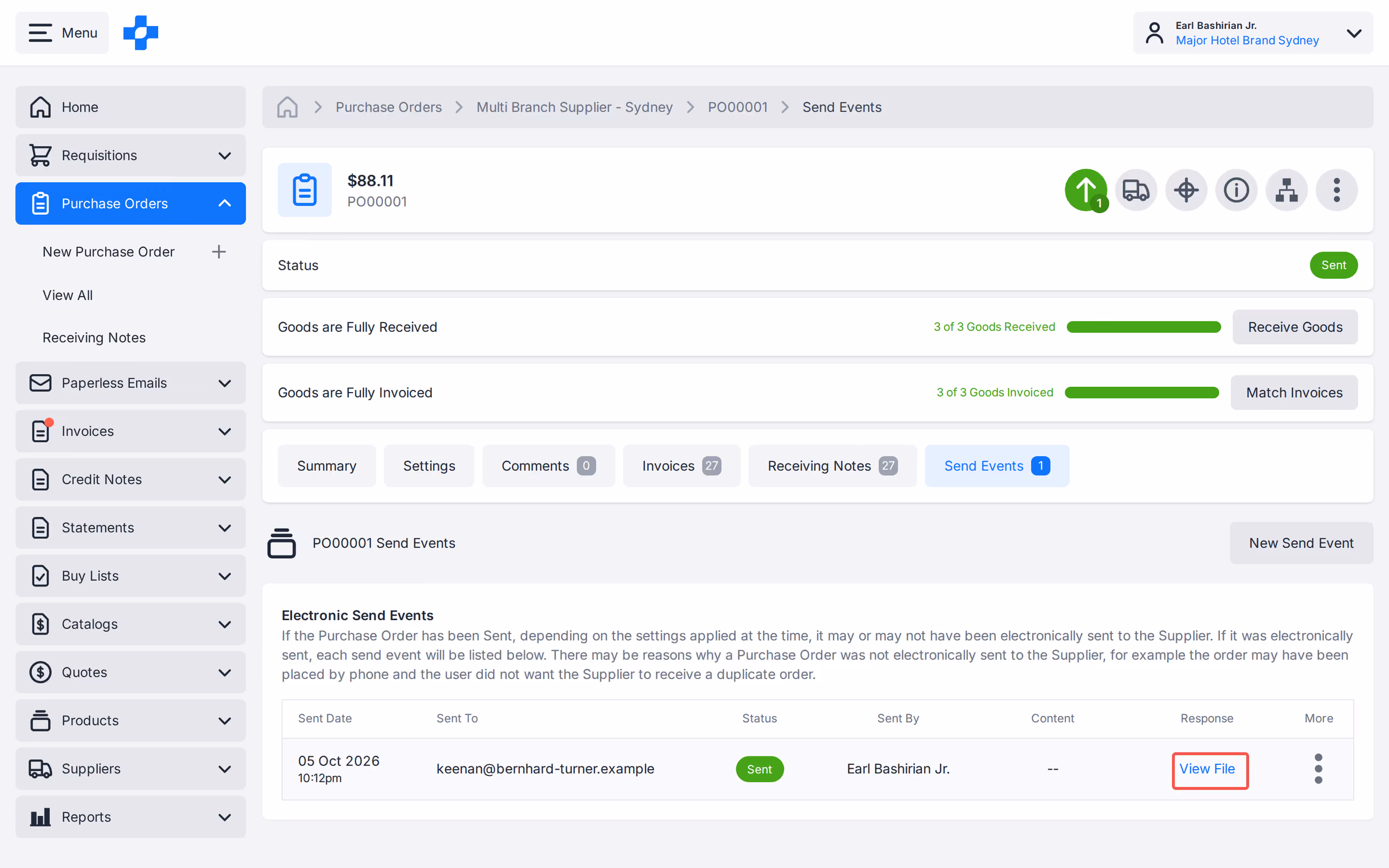Expand the Requisitions sidebar section
This screenshot has width=1389, height=868.
131,155
